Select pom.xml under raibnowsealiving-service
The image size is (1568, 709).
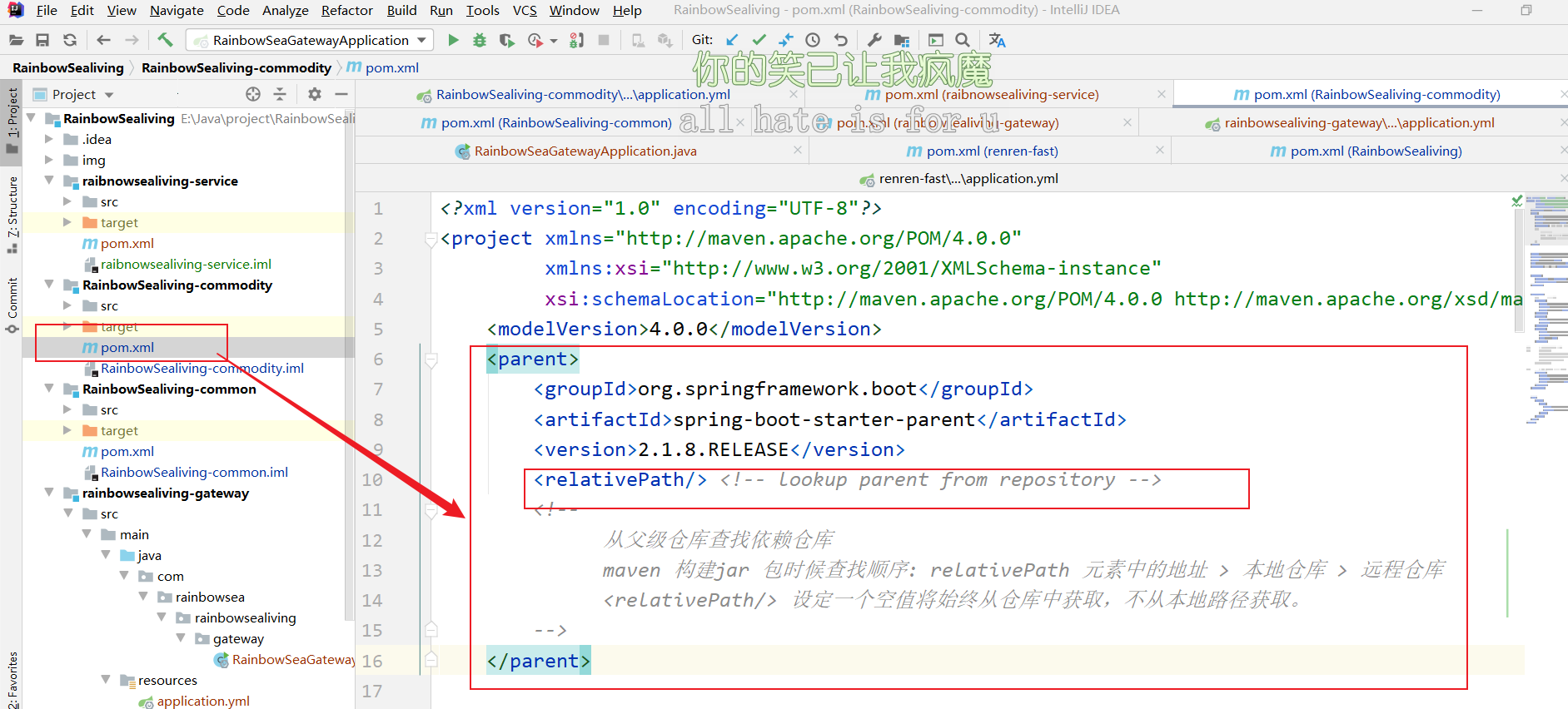(127, 243)
